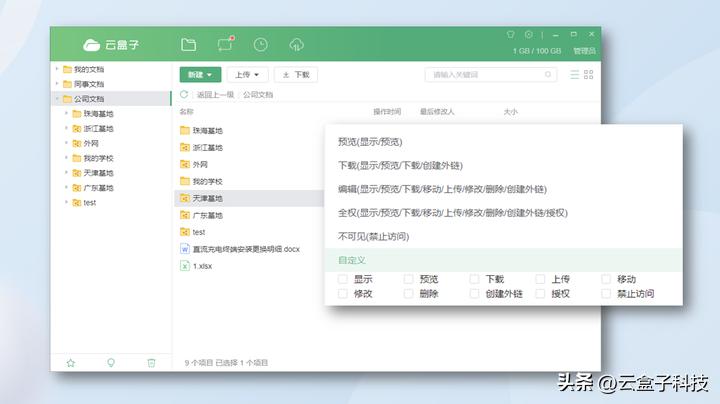This screenshot has height=404, width=720.
Task: Choose the 全权 full permission menu entry
Action: tap(503, 213)
